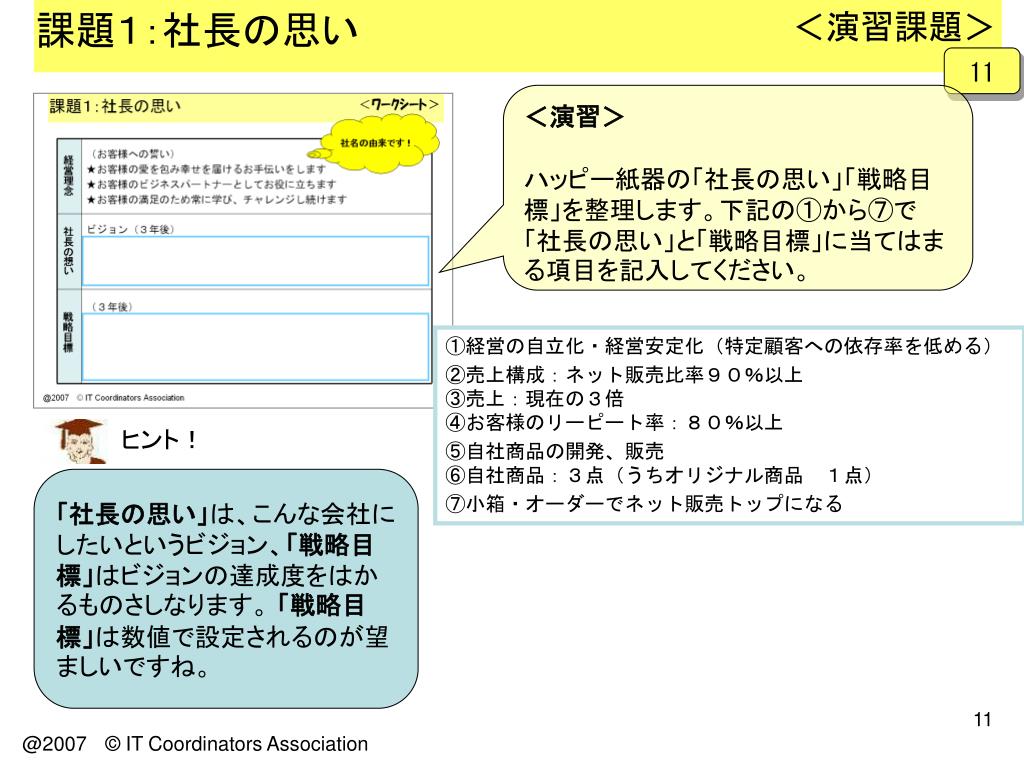This screenshot has height=768, width=1024.
Task: Click the hint professor character icon
Action: [80, 441]
